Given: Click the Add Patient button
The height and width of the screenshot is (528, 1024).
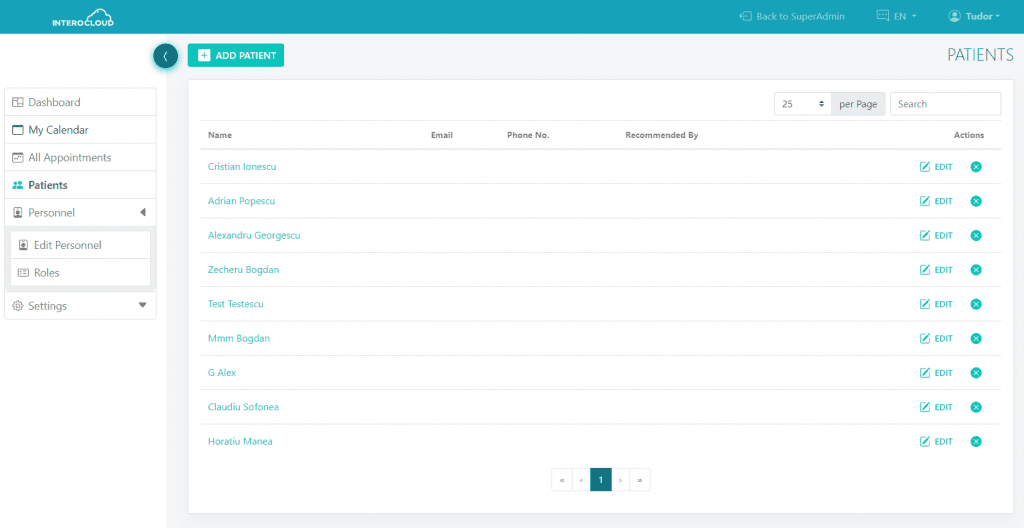Looking at the screenshot, I should [x=236, y=56].
